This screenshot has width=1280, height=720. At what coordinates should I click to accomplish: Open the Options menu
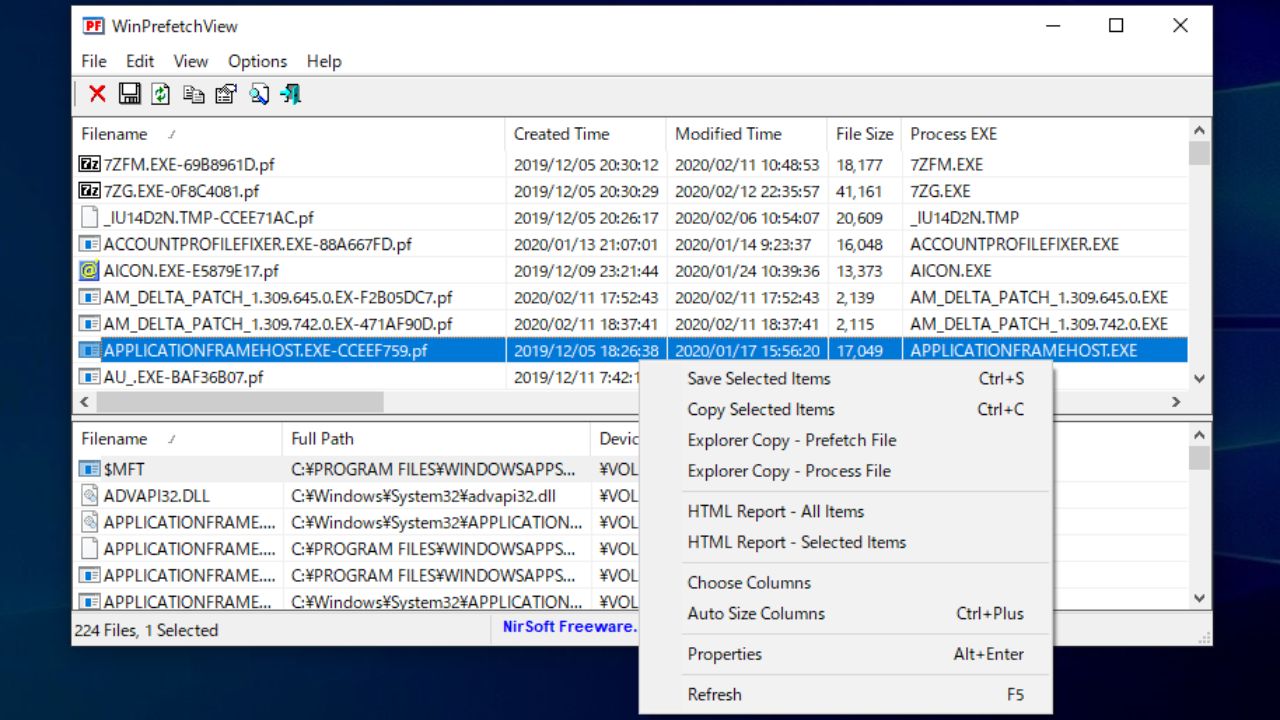tap(257, 61)
